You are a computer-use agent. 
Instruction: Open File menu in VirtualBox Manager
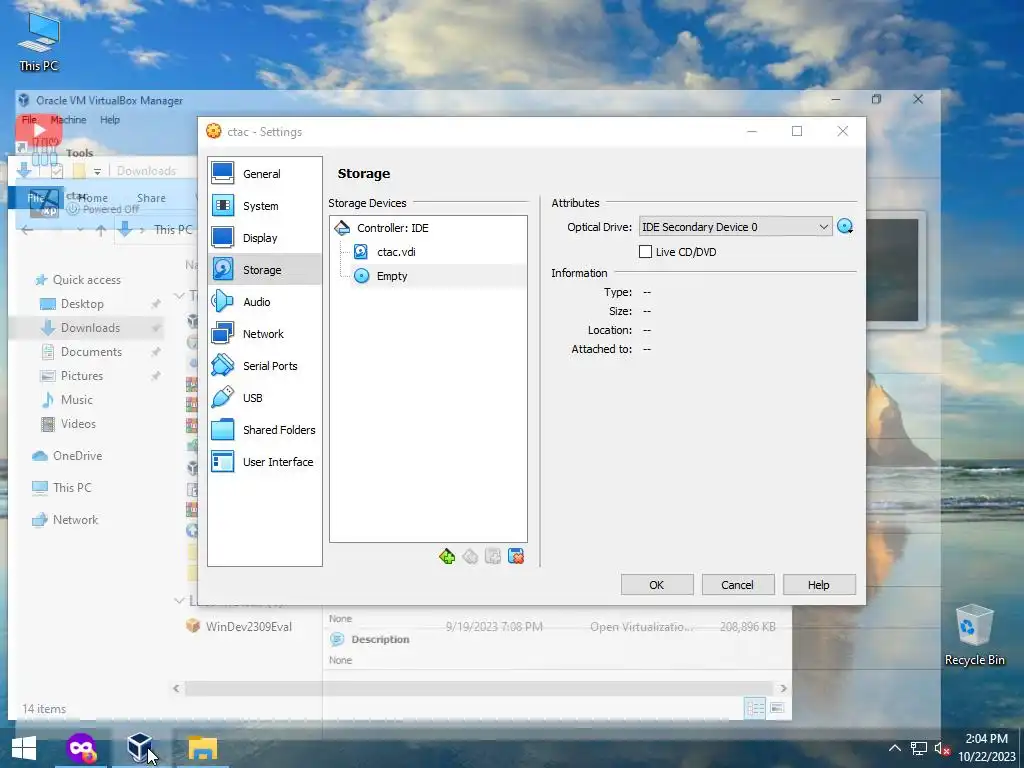29,120
